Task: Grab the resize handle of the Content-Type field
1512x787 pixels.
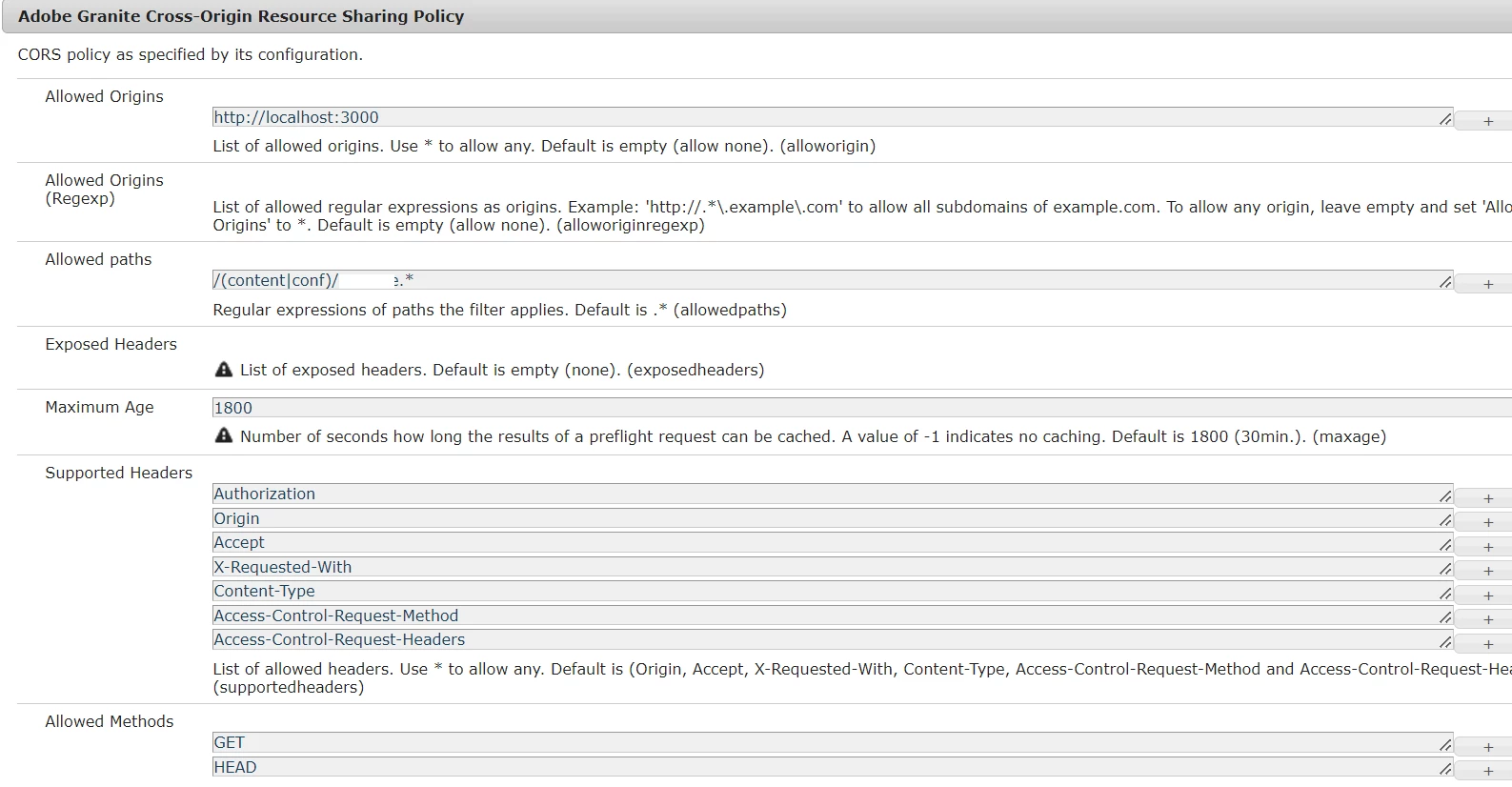Action: (1445, 594)
